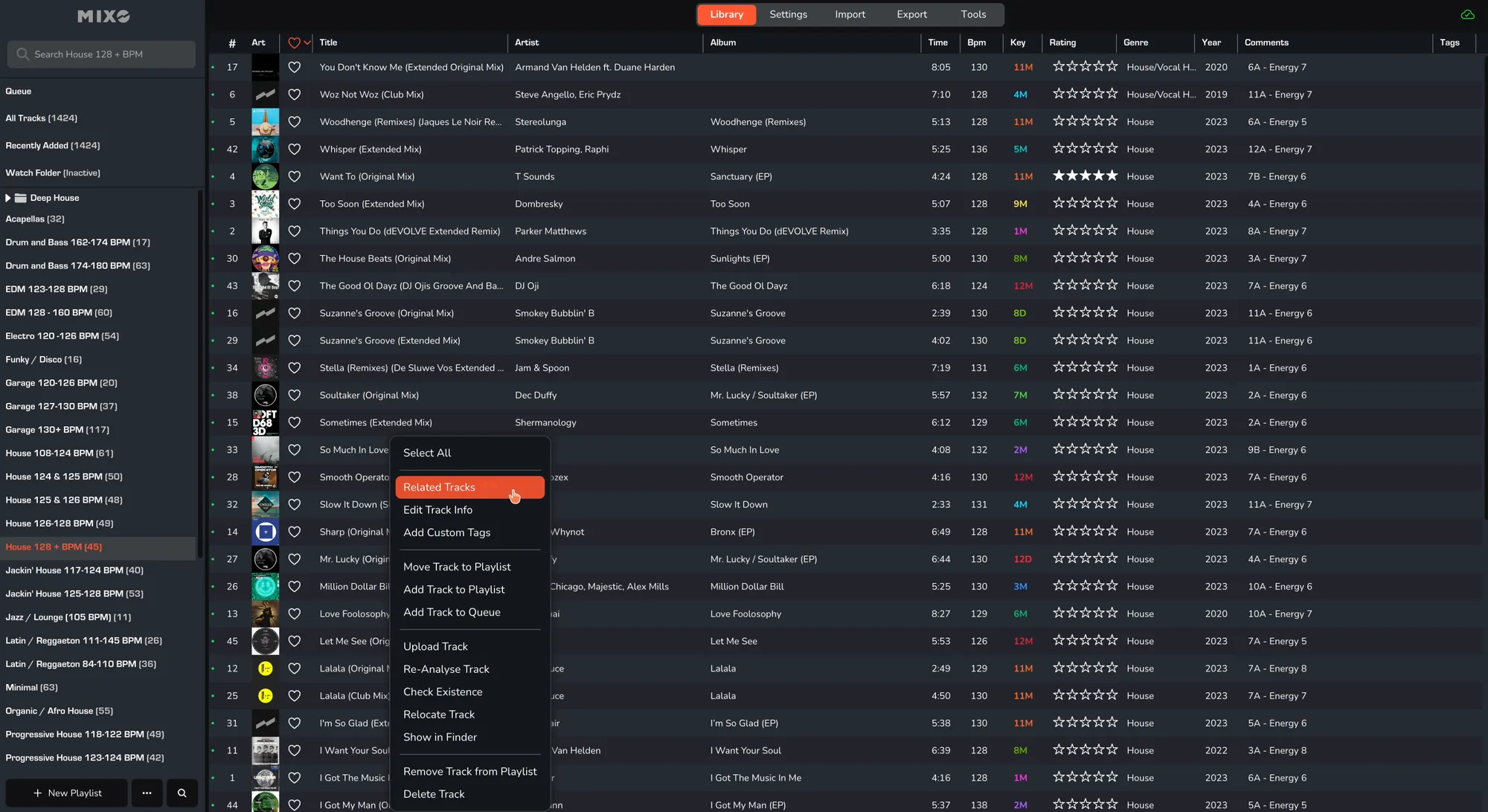Click the Deep House folder icon
The width and height of the screenshot is (1488, 812).
pos(21,198)
